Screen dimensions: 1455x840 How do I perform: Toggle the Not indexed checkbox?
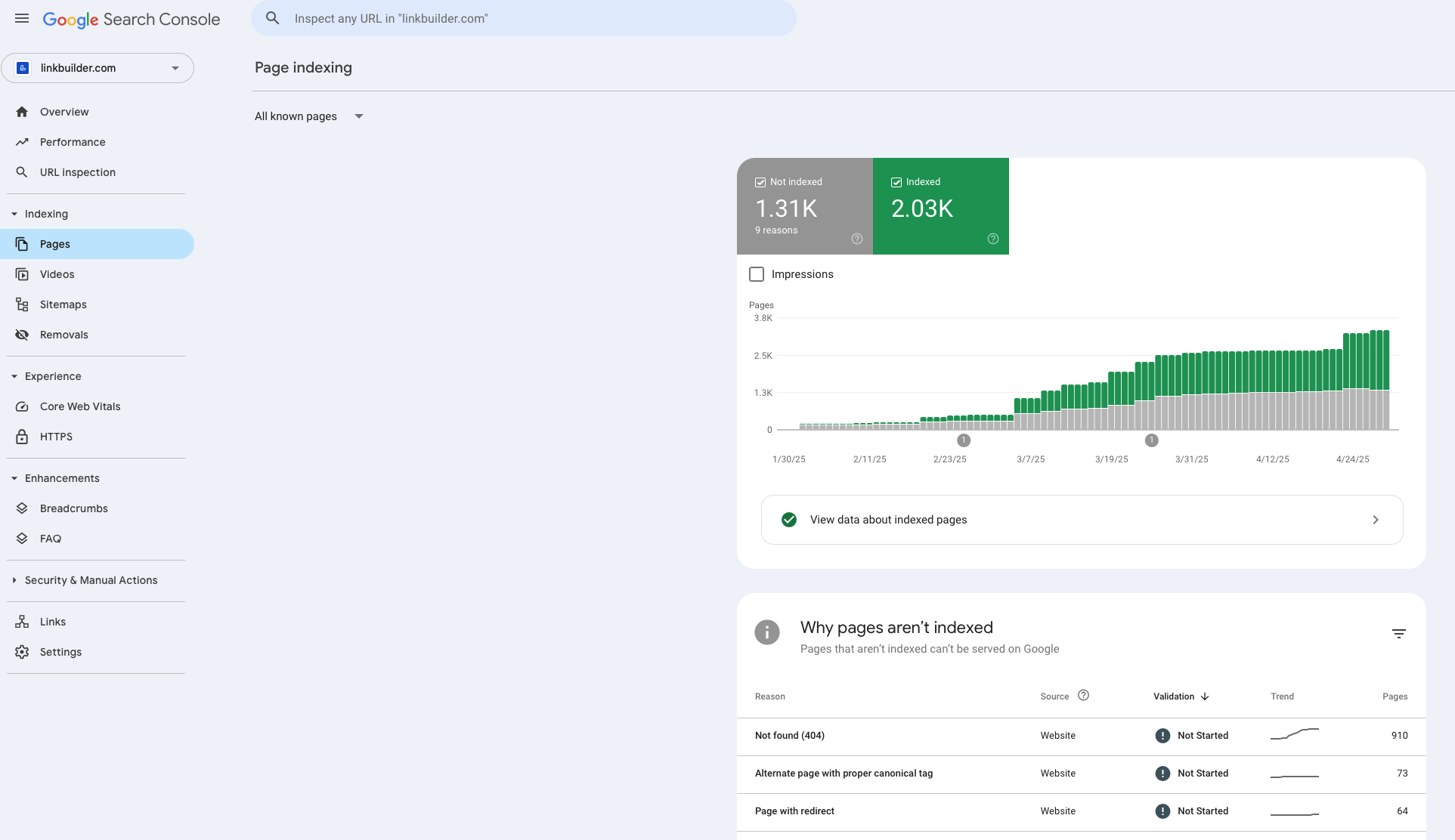[x=760, y=182]
